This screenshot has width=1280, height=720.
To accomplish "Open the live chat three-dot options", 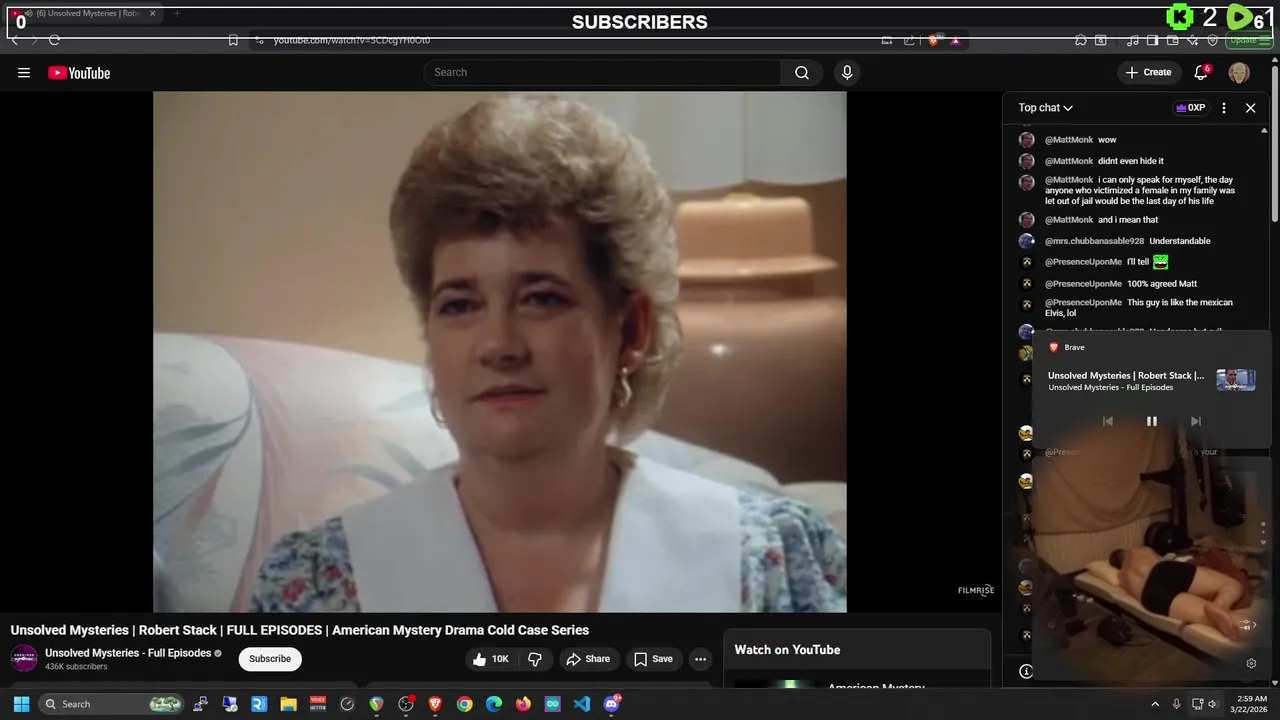I will click(x=1224, y=108).
